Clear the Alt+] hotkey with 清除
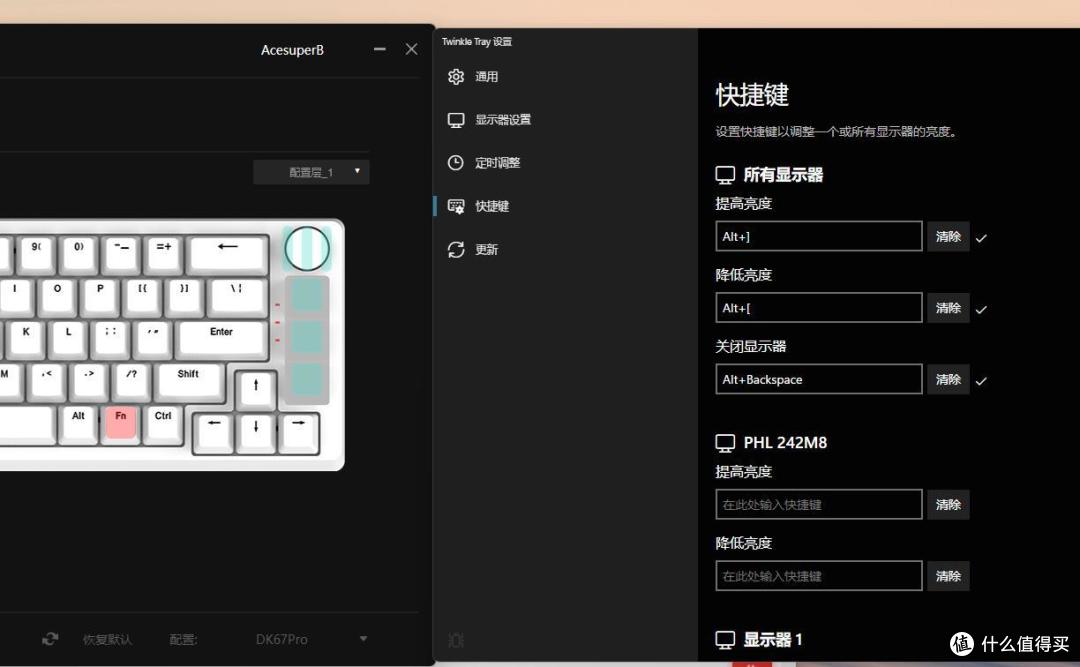Screen dimensions: 1080x667 (x=948, y=236)
